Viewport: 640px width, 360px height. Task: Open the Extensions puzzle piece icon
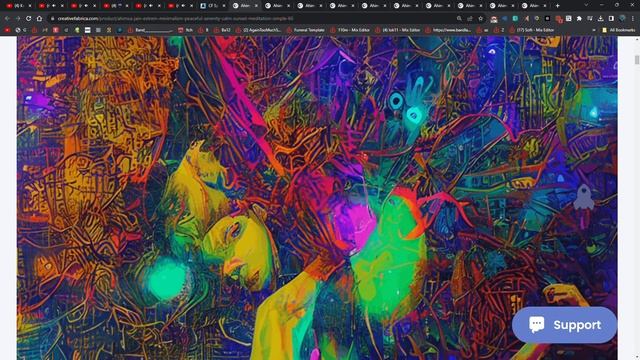coord(579,18)
